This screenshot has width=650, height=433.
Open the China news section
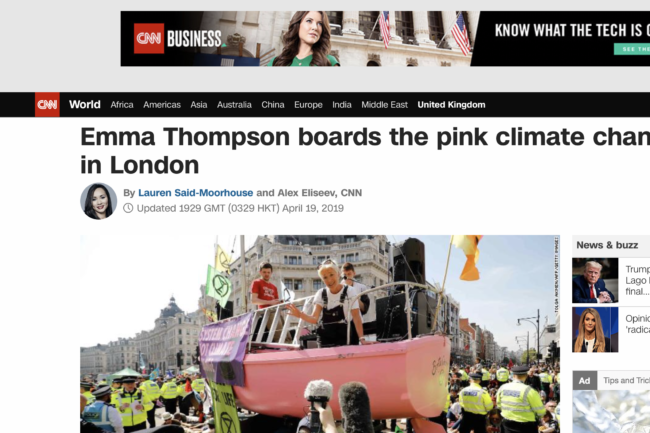coord(273,105)
